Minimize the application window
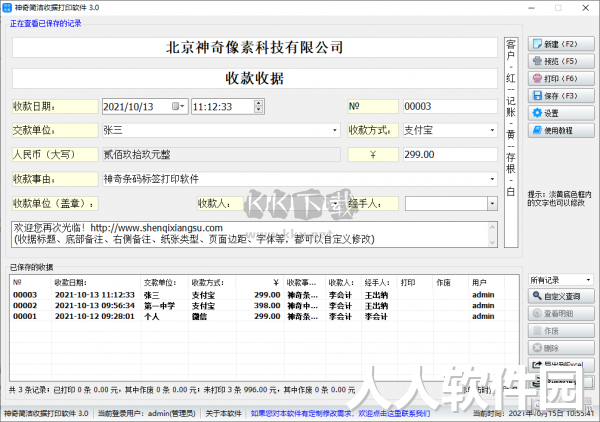600x422 pixels. (x=531, y=8)
